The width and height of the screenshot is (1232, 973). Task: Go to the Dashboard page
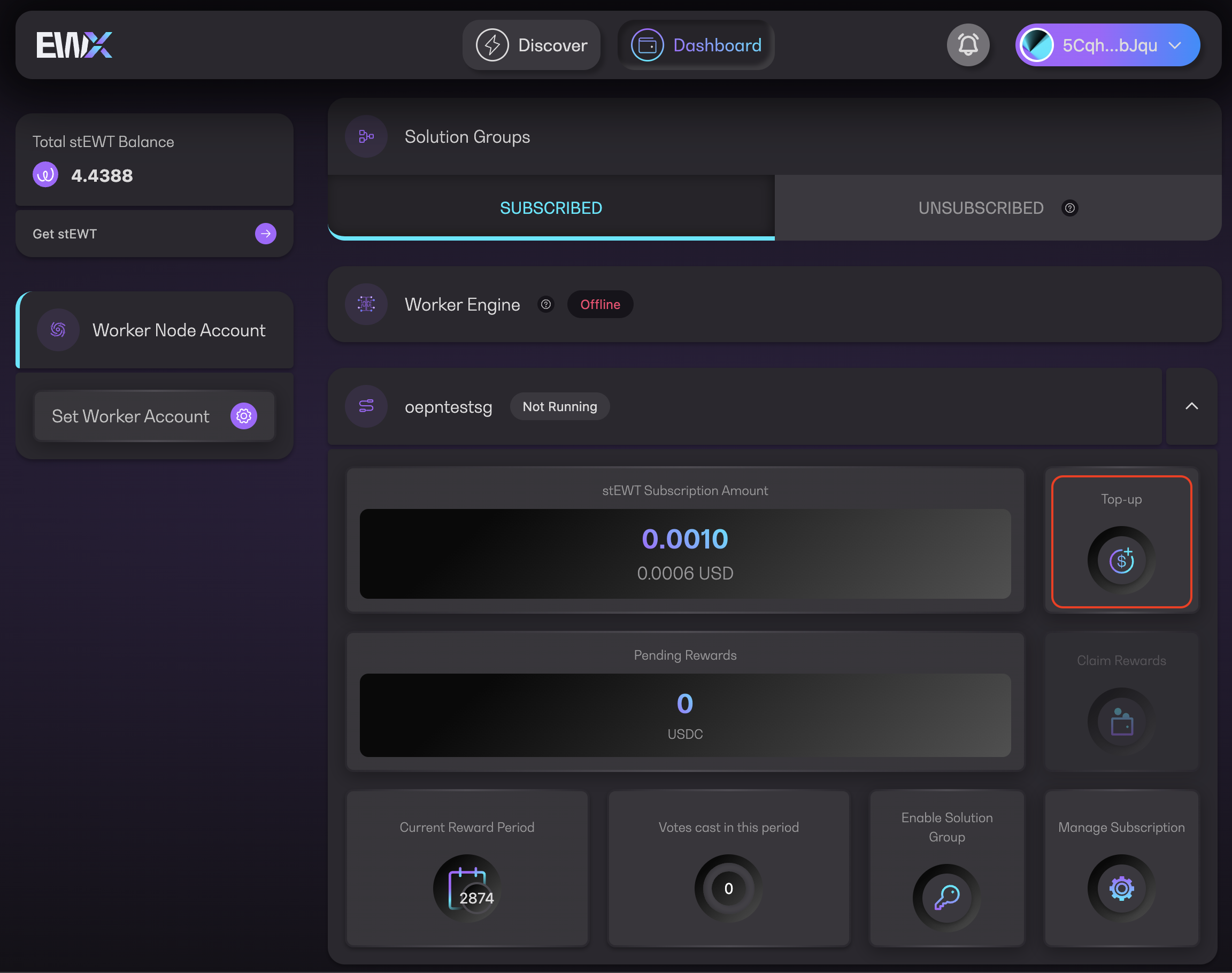(695, 45)
